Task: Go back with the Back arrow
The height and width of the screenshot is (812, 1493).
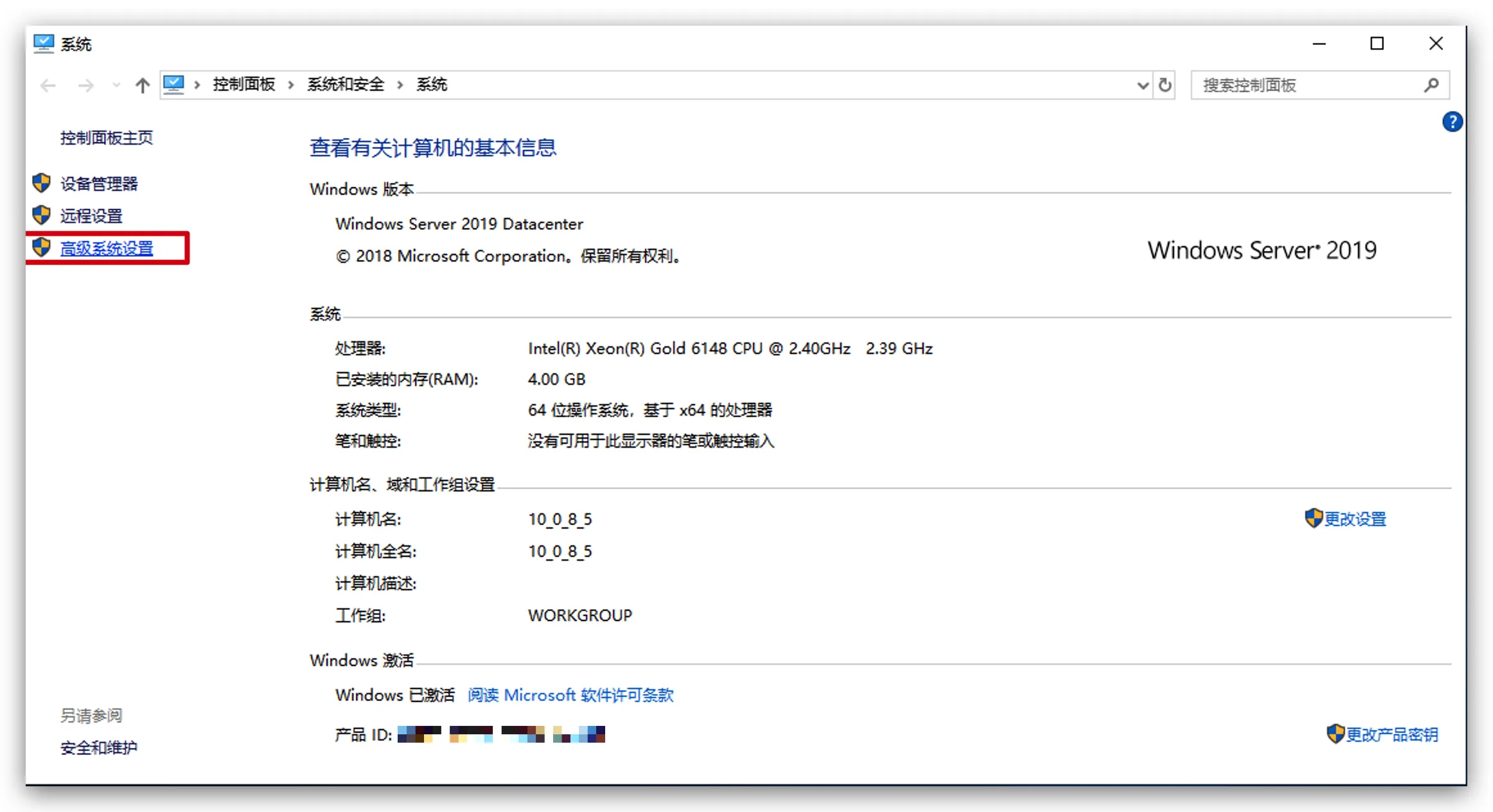Action: 48,85
